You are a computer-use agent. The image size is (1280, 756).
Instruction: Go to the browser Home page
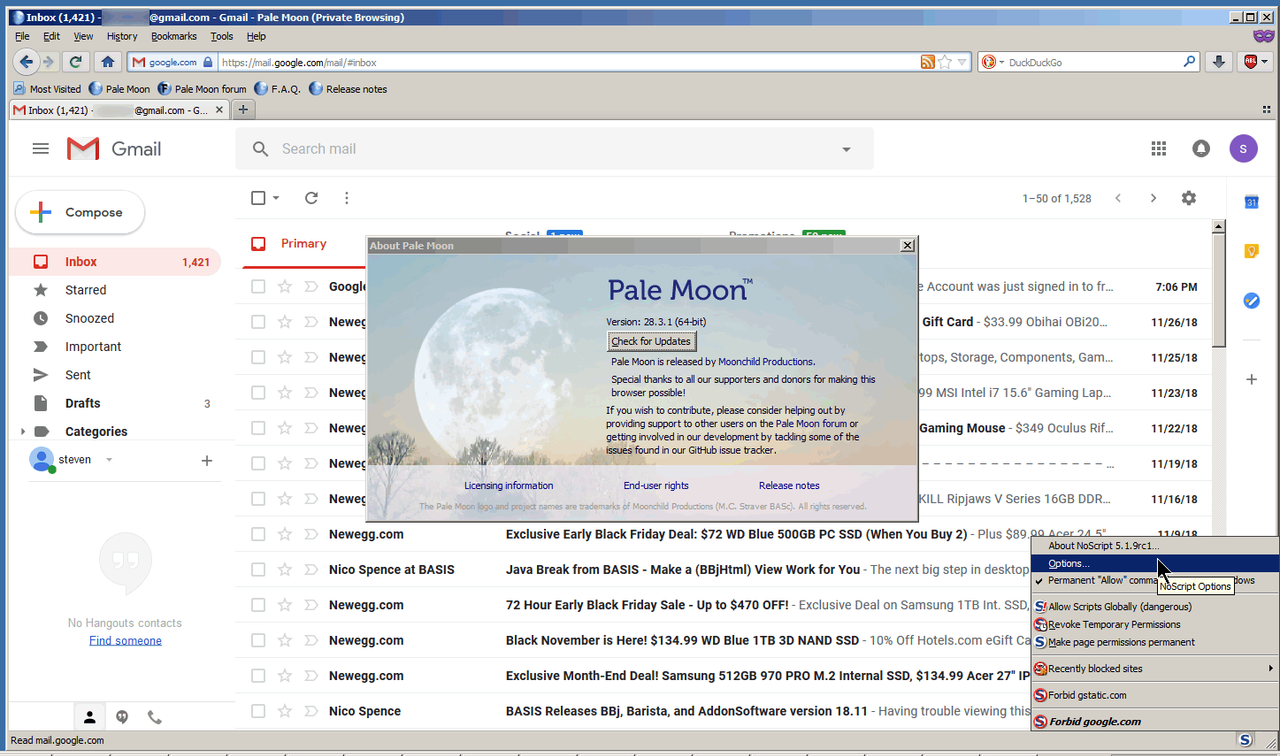tap(108, 62)
